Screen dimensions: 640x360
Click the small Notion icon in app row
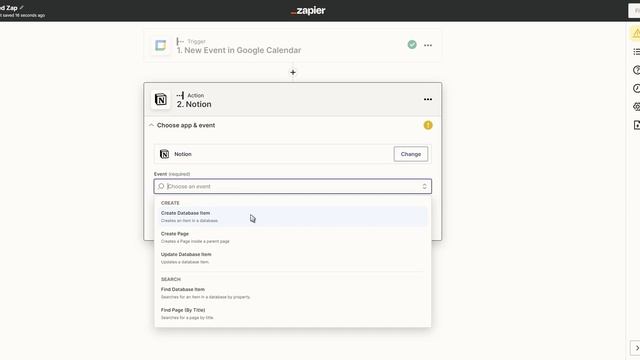pyautogui.click(x=164, y=154)
